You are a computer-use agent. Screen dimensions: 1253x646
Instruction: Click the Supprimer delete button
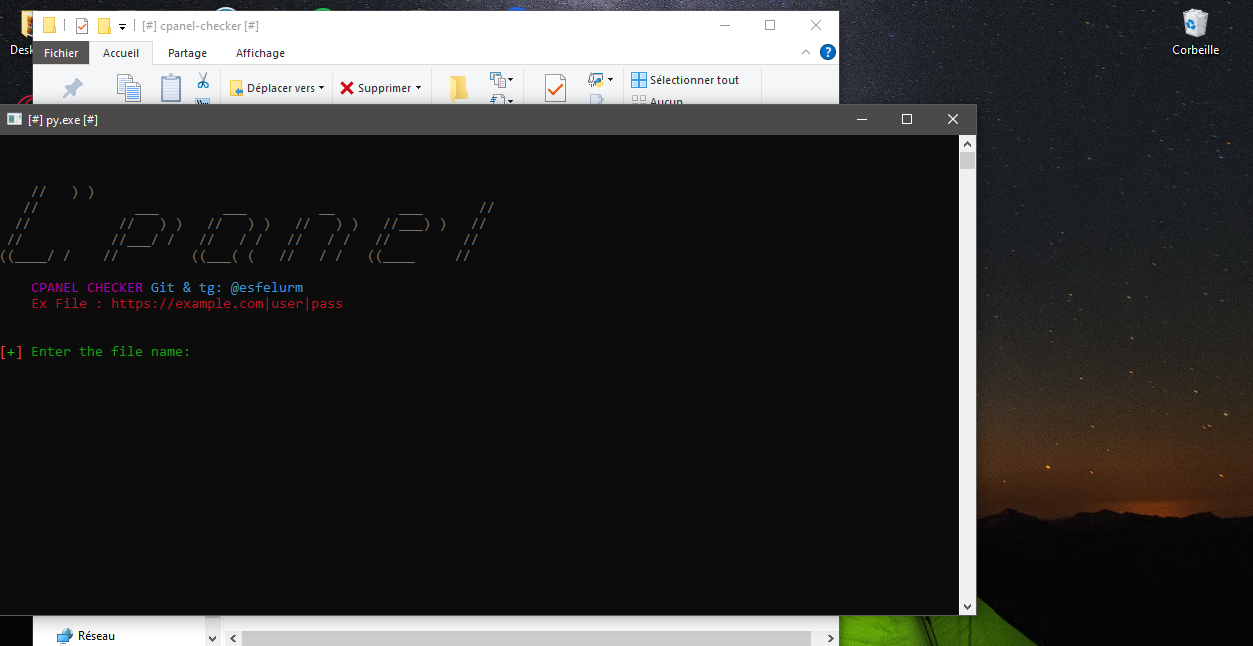[376, 88]
